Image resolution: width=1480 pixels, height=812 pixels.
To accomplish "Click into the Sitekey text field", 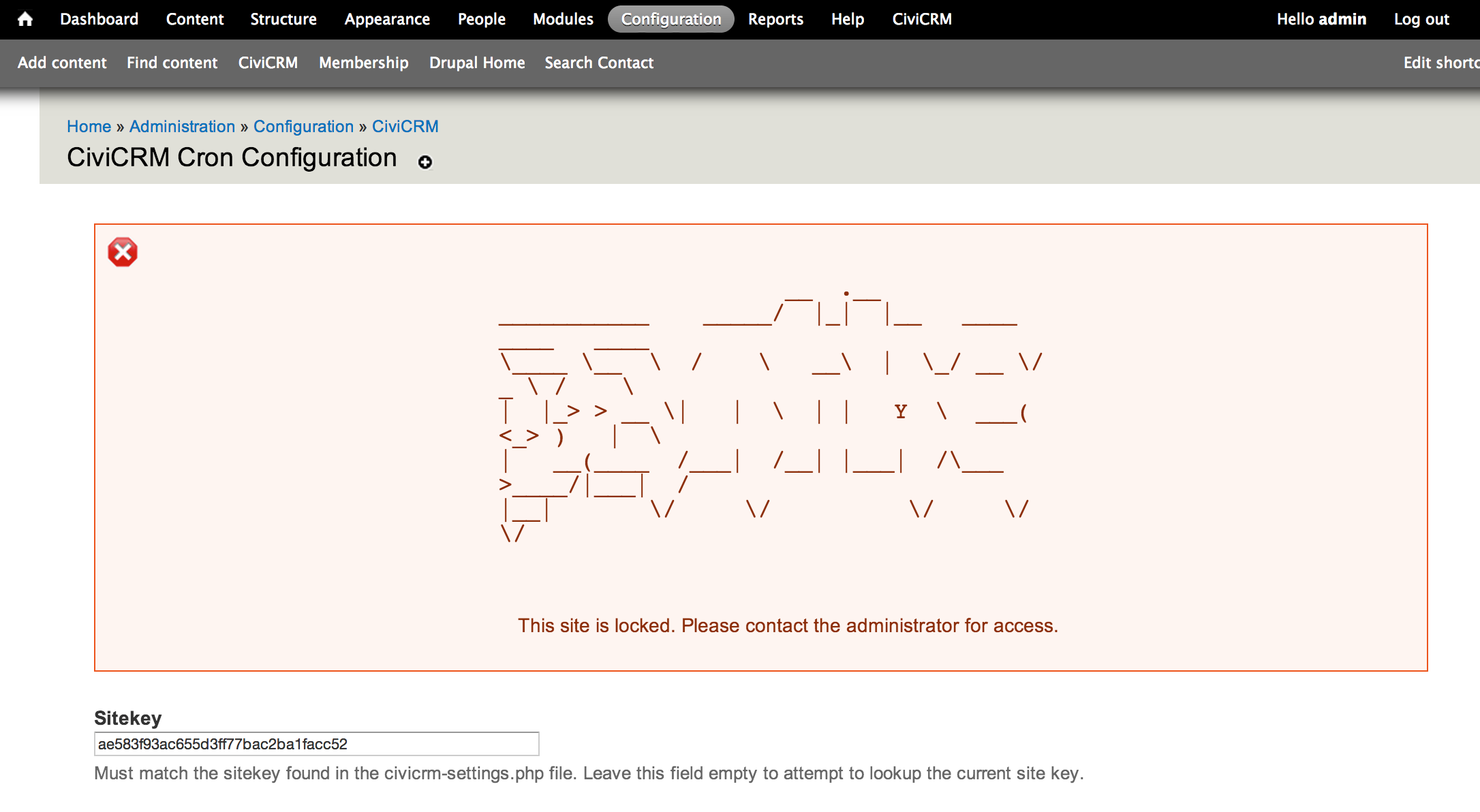I will click(317, 744).
